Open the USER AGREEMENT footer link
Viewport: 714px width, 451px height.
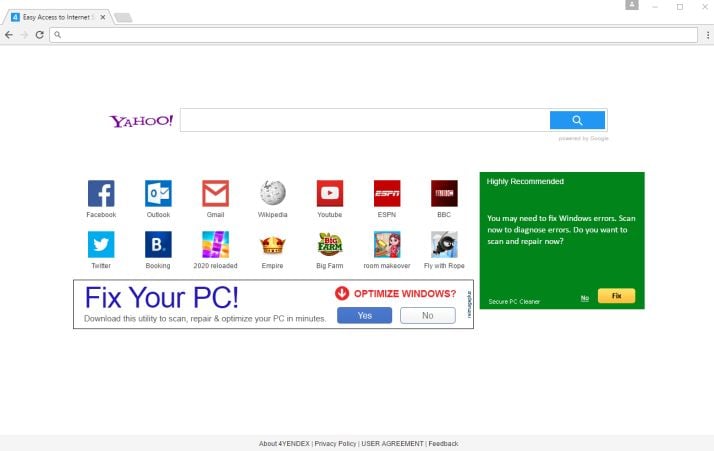click(393, 443)
